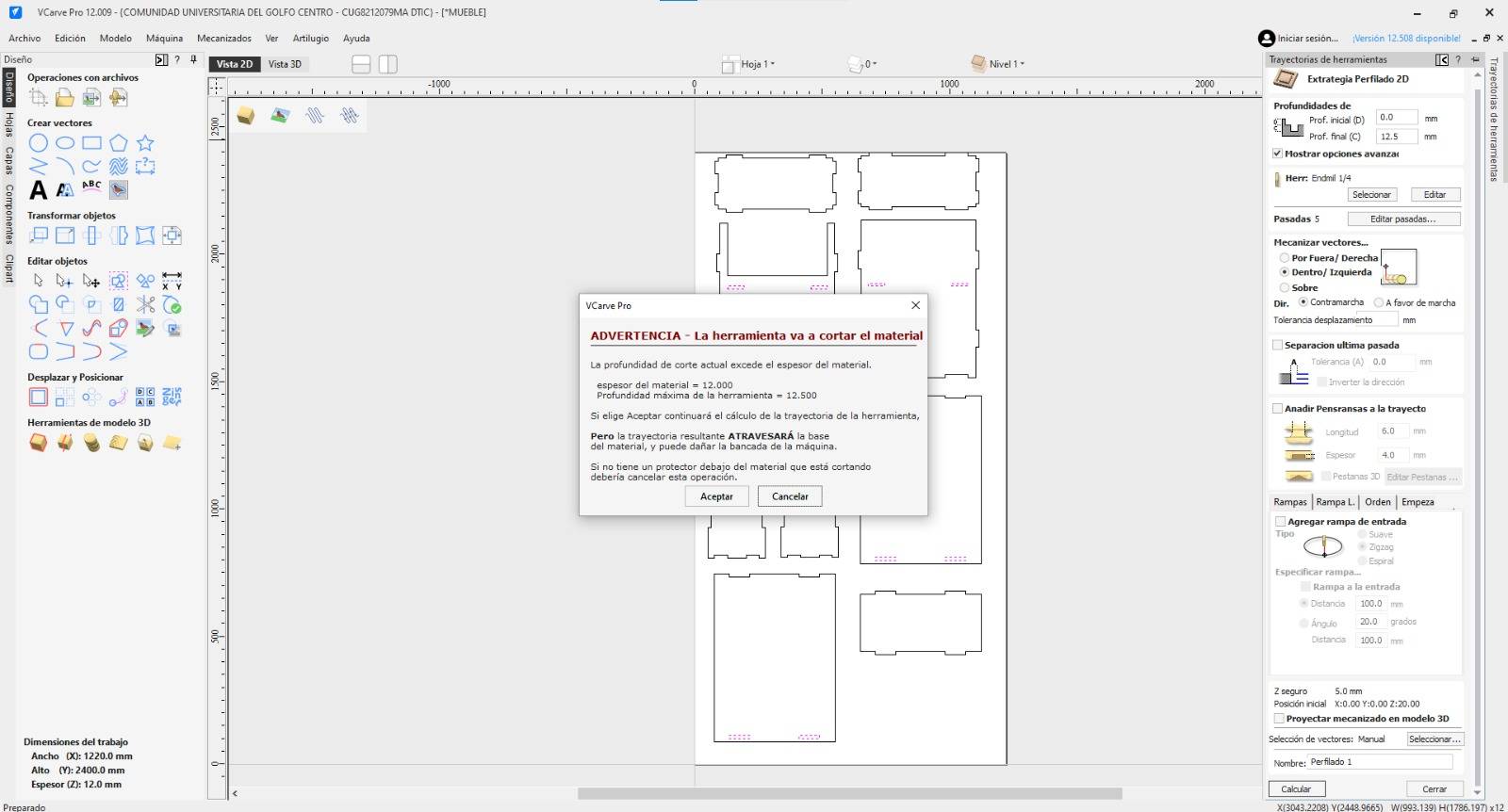Open the Orden tab
The height and width of the screenshot is (812, 1508).
click(x=1378, y=502)
